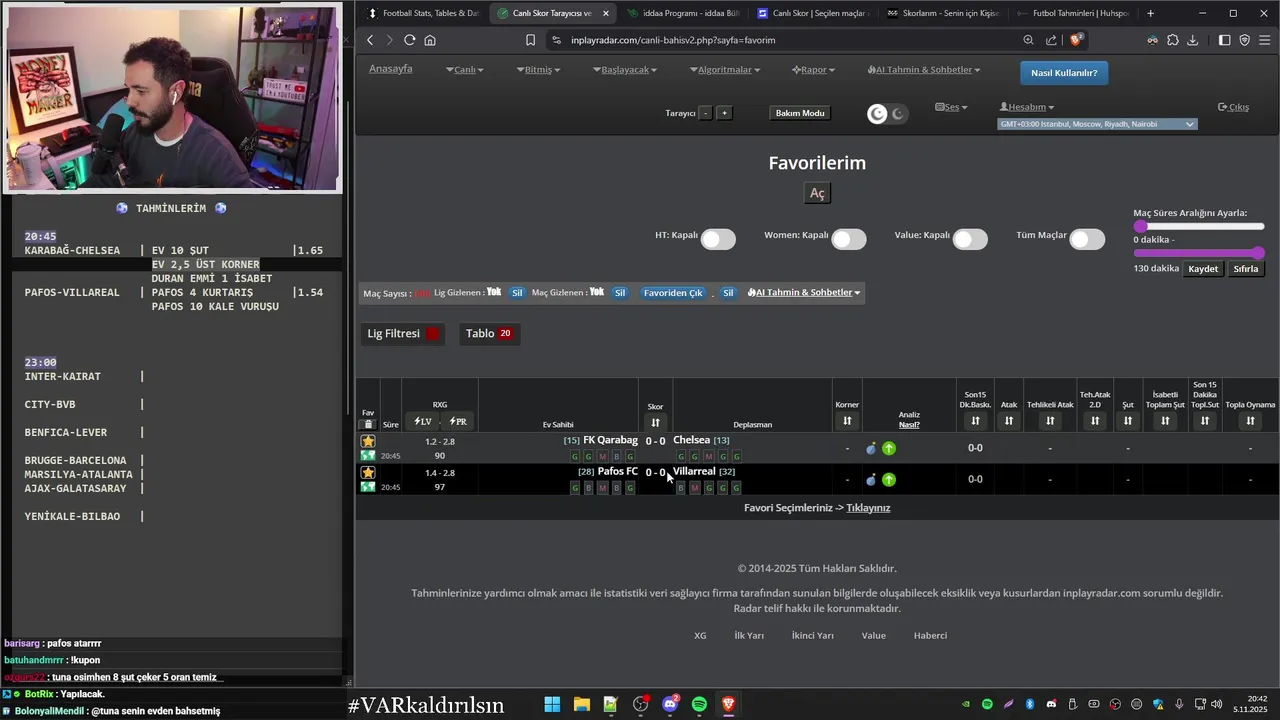
Task: Open the green live chart icon in Qarabag row
Action: [368, 456]
